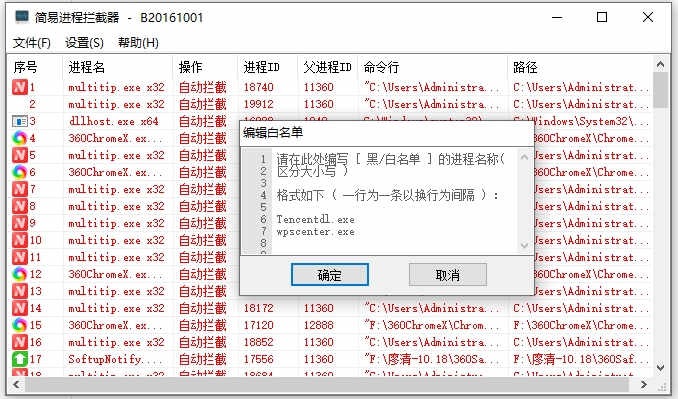Click the 360ChromeX icon in row 4

pyautogui.click(x=19, y=138)
